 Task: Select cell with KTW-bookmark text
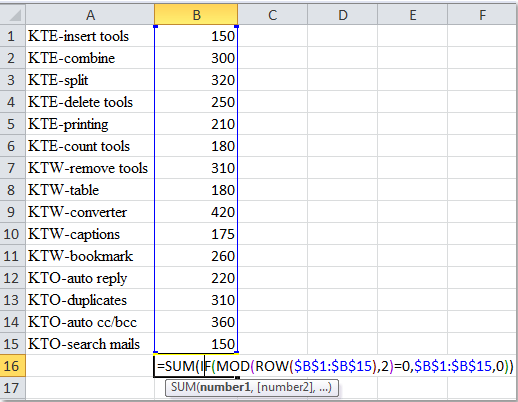pos(90,256)
